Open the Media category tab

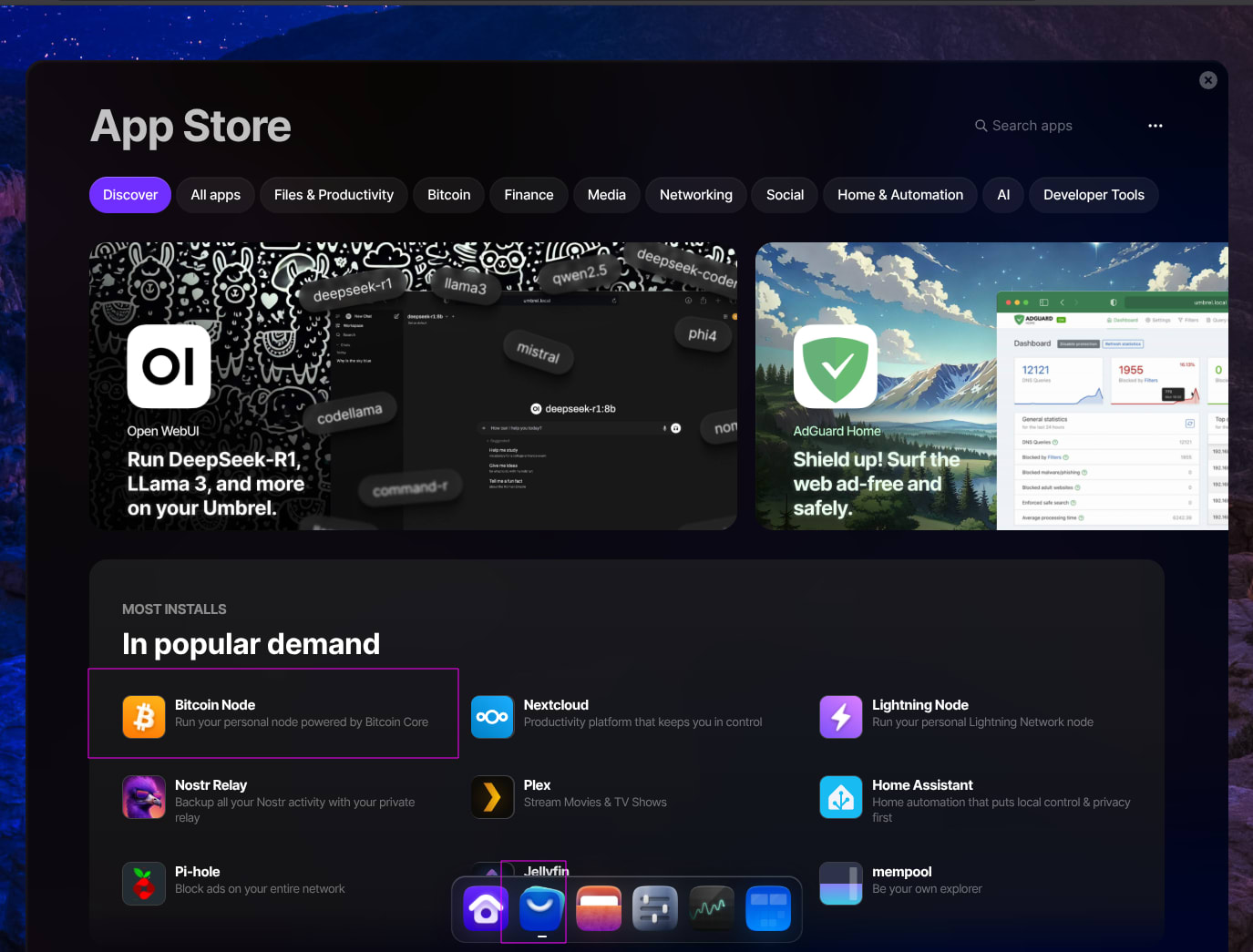coord(607,195)
